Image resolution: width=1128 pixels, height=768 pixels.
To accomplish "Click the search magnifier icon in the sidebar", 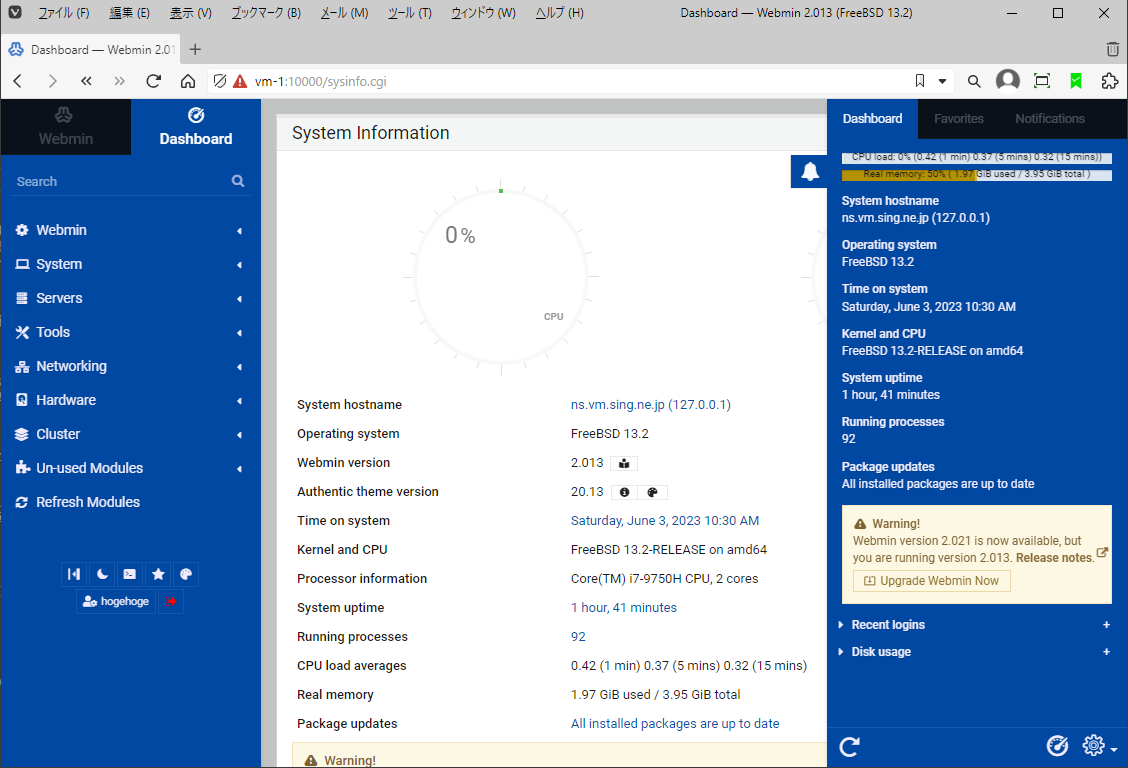I will click(x=238, y=181).
